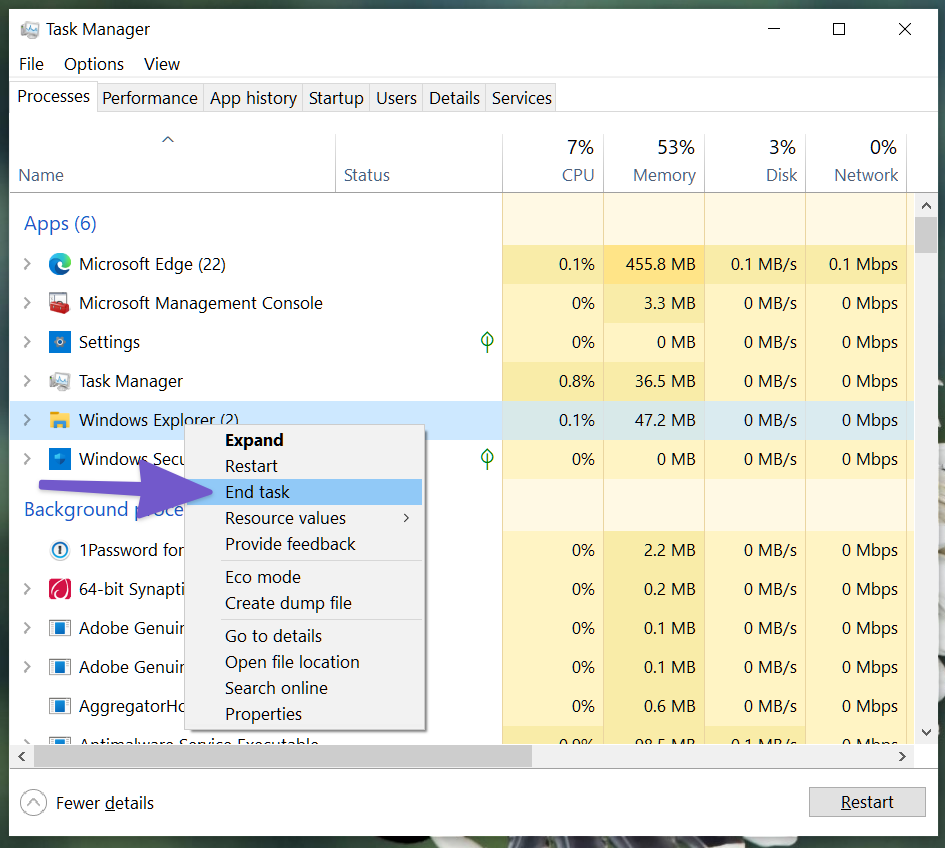This screenshot has height=848, width=945.
Task: Open the View menu
Action: click(x=162, y=64)
